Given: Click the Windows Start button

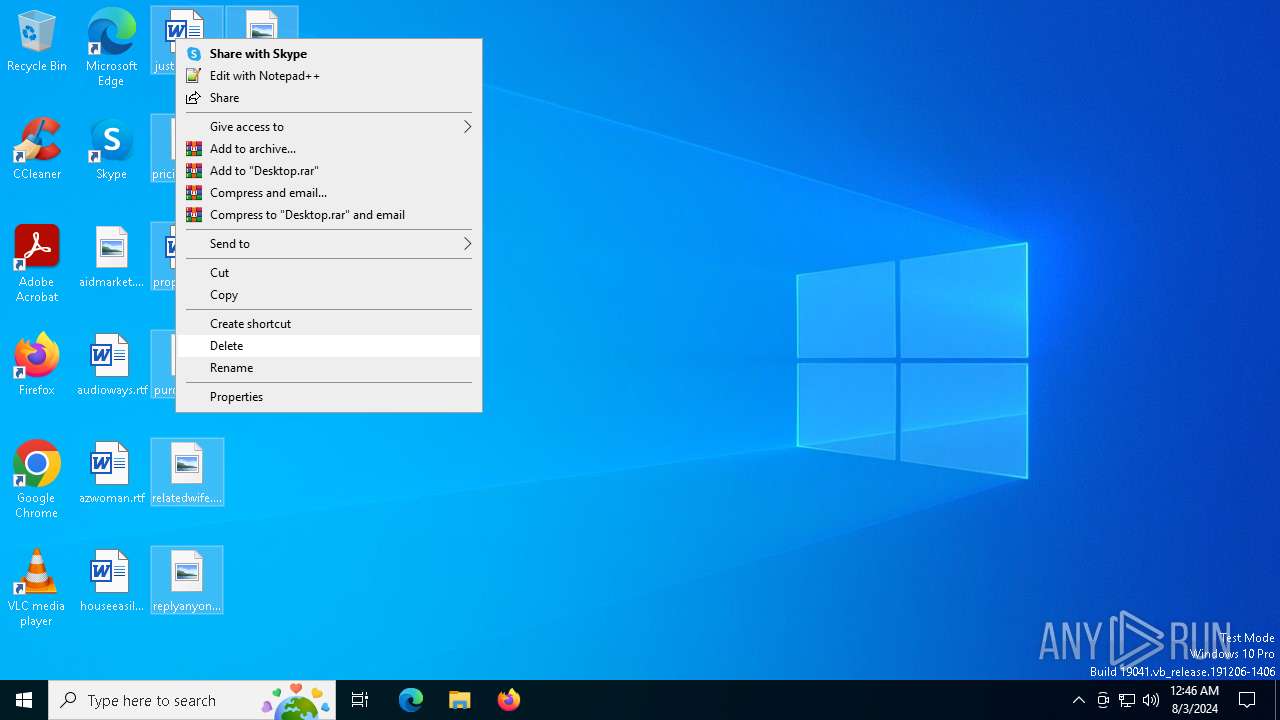Looking at the screenshot, I should pos(24,700).
